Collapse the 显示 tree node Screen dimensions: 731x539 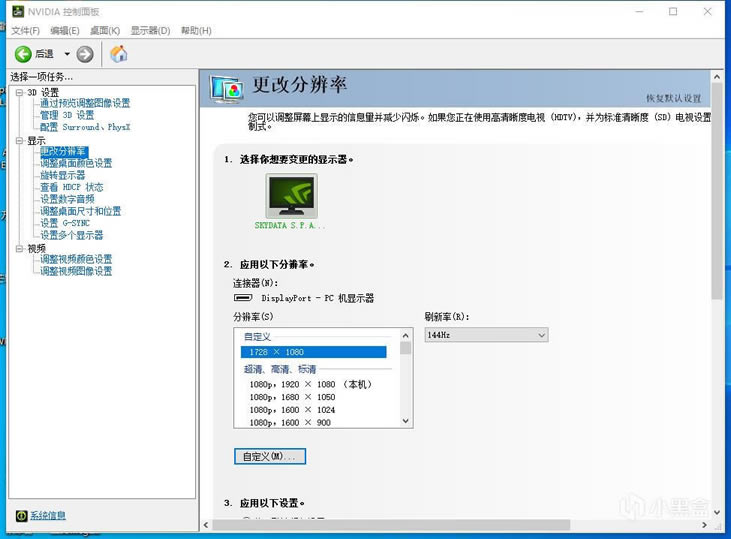19,140
